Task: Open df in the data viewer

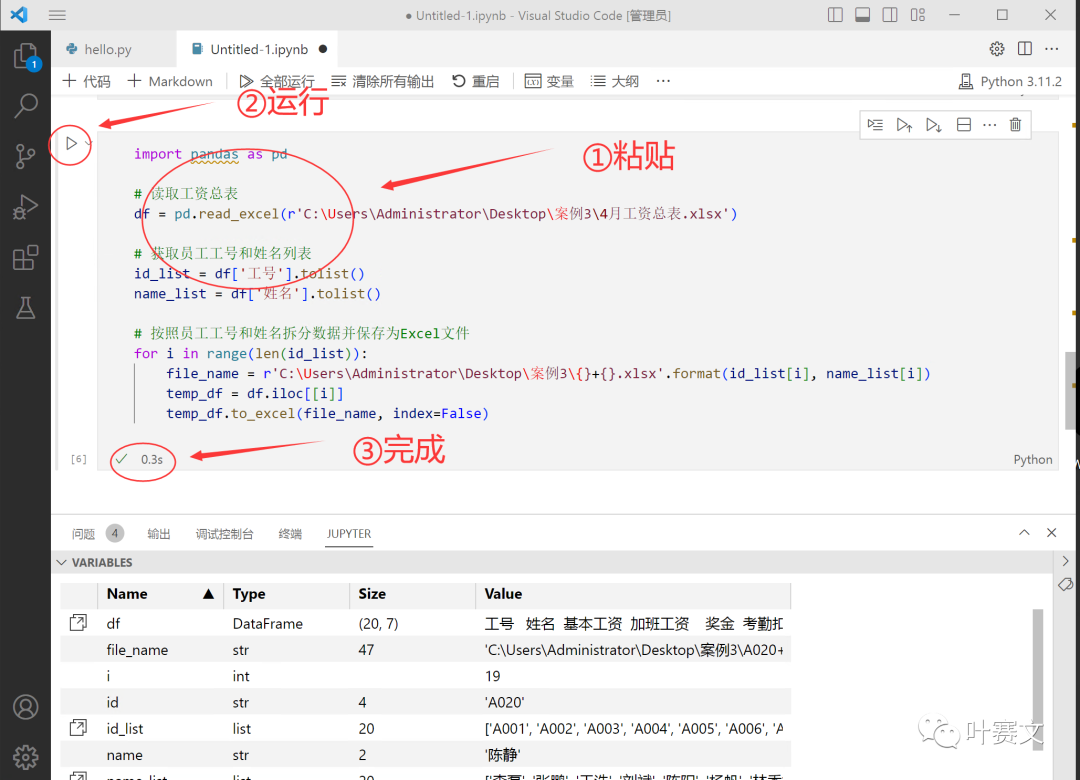Action: 78,622
